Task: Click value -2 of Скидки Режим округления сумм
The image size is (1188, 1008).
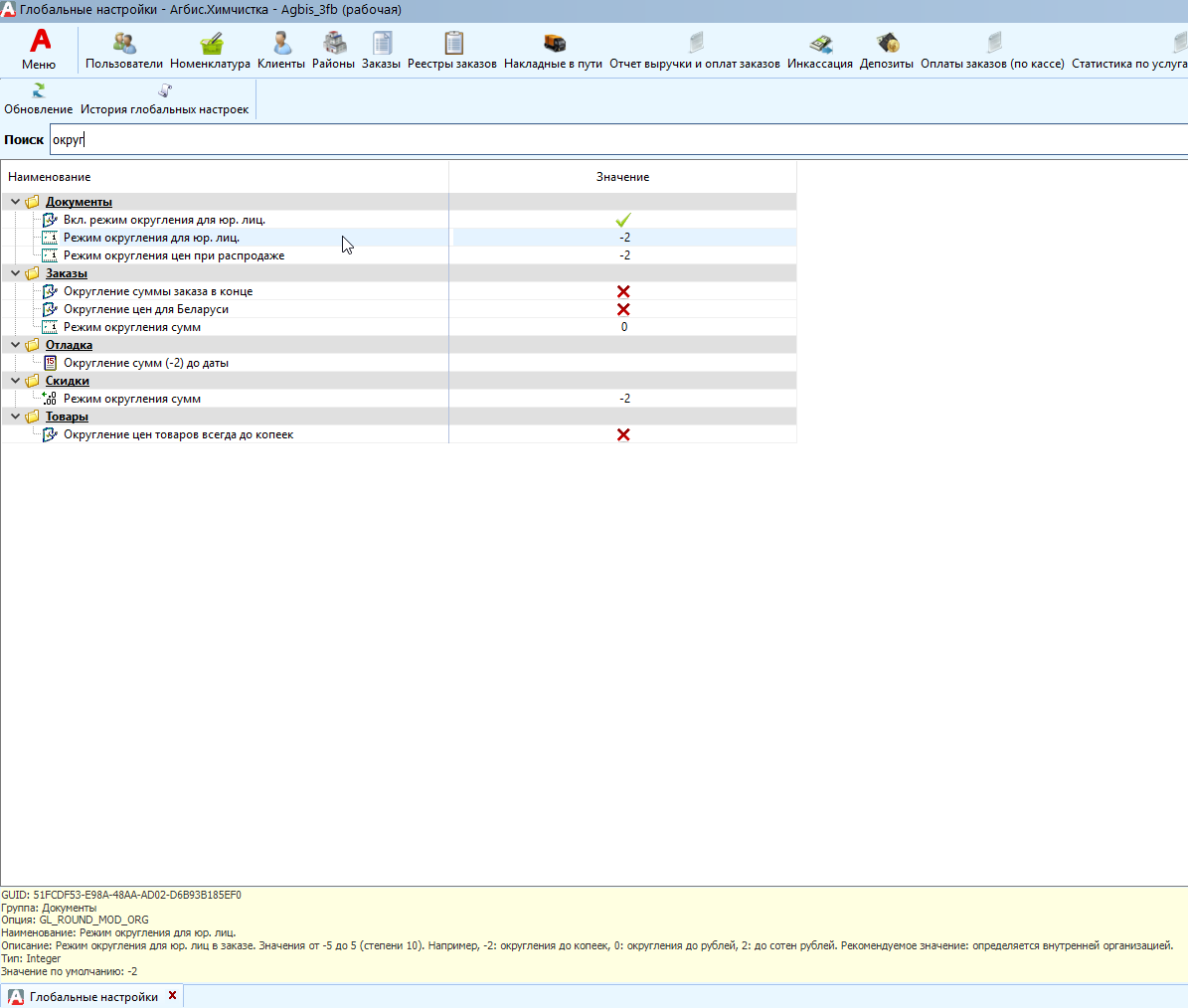Action: click(624, 399)
